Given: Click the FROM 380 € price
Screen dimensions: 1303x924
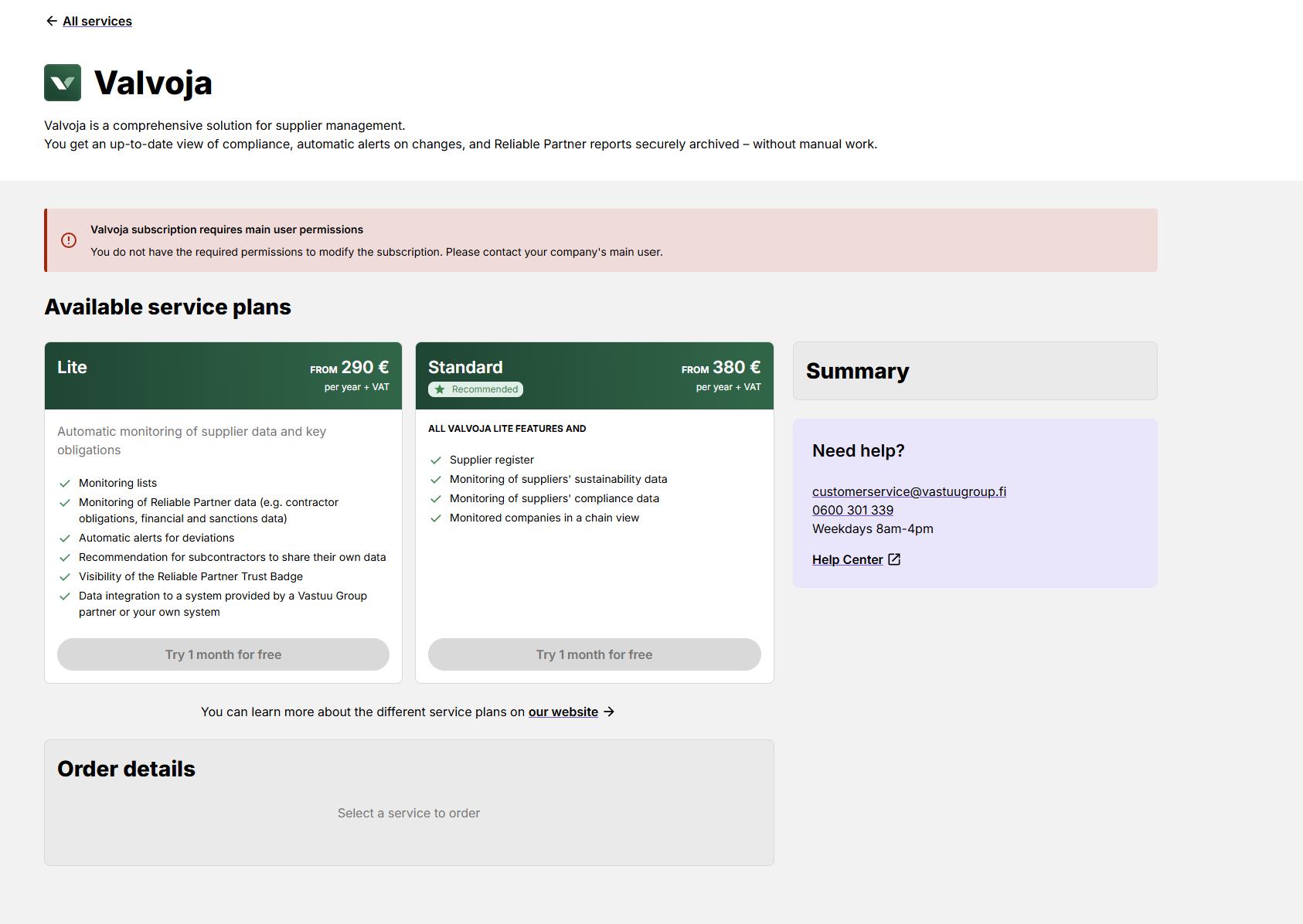Looking at the screenshot, I should point(721,368).
